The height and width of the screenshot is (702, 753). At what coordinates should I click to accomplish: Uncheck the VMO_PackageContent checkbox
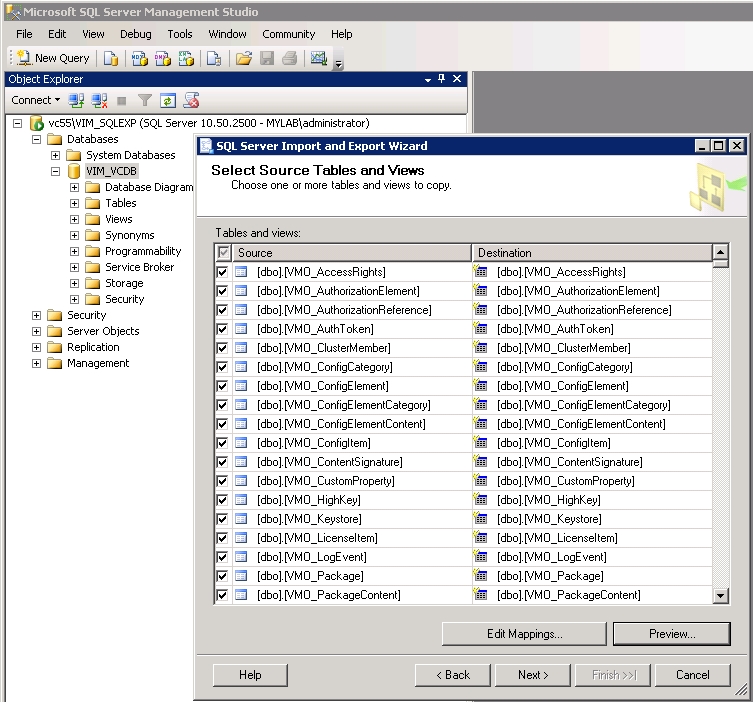click(222, 595)
